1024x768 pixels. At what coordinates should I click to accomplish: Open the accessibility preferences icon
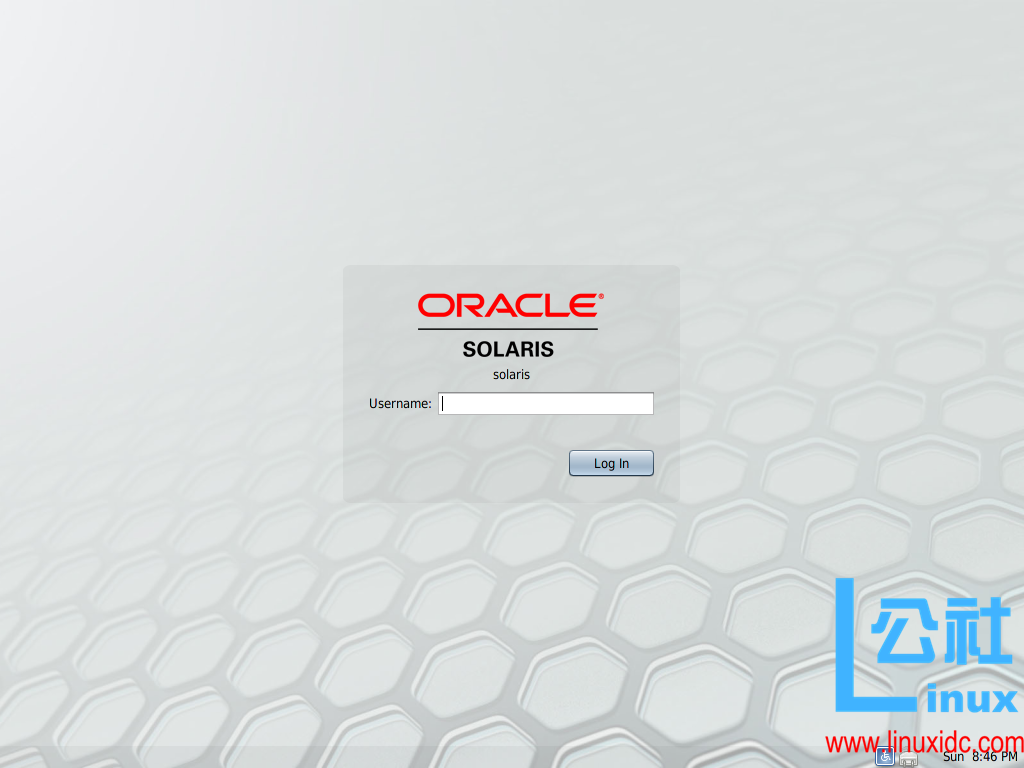[x=884, y=757]
